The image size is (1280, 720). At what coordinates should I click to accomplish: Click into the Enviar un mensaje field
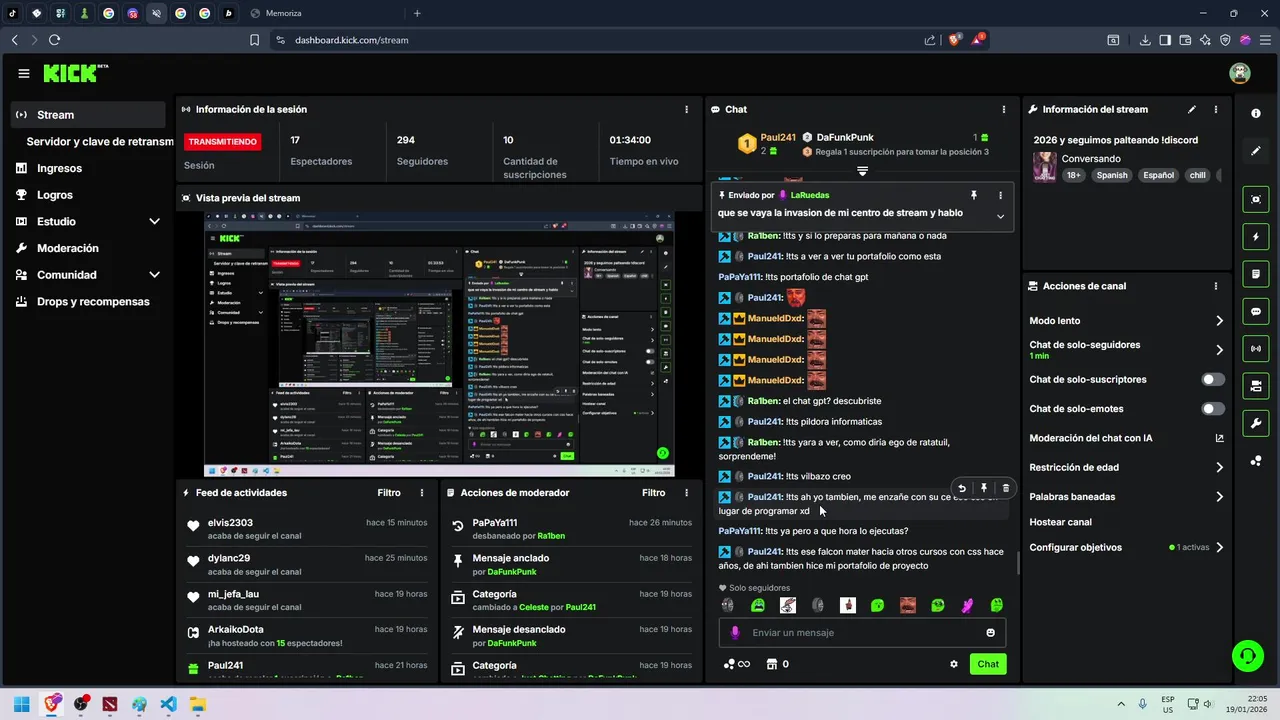point(862,633)
